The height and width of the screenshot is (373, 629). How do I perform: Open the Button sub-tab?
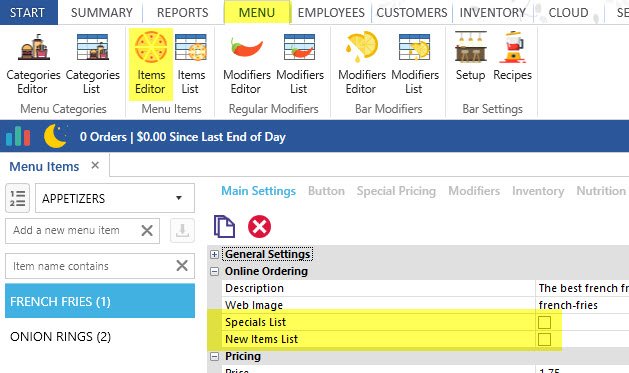326,191
